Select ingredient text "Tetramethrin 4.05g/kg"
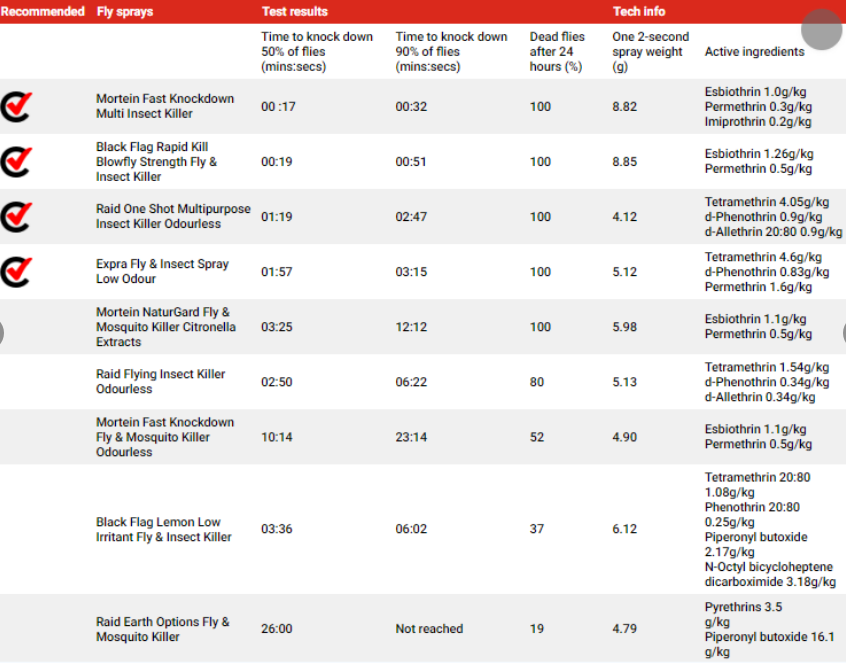 click(767, 202)
